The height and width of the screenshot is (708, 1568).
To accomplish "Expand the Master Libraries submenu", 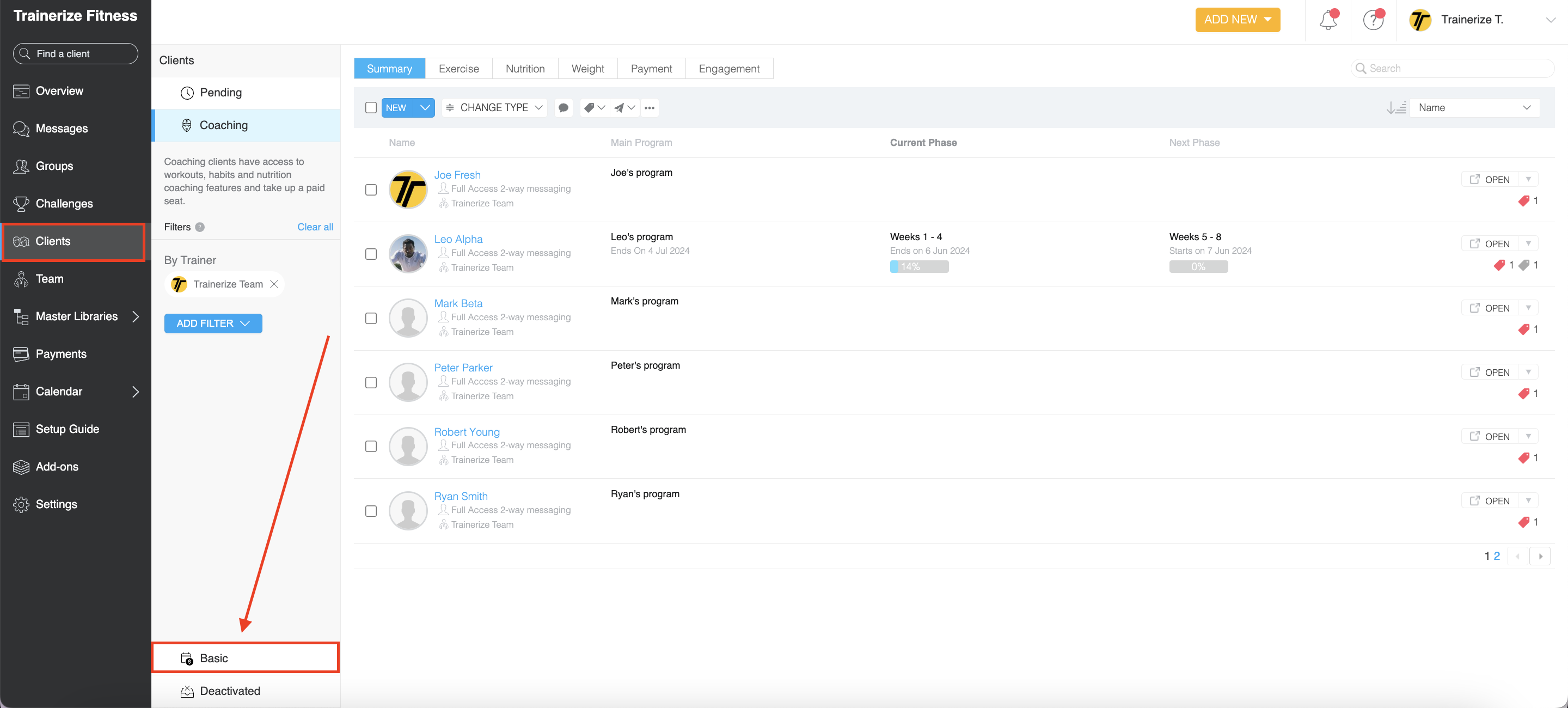I will tap(136, 316).
